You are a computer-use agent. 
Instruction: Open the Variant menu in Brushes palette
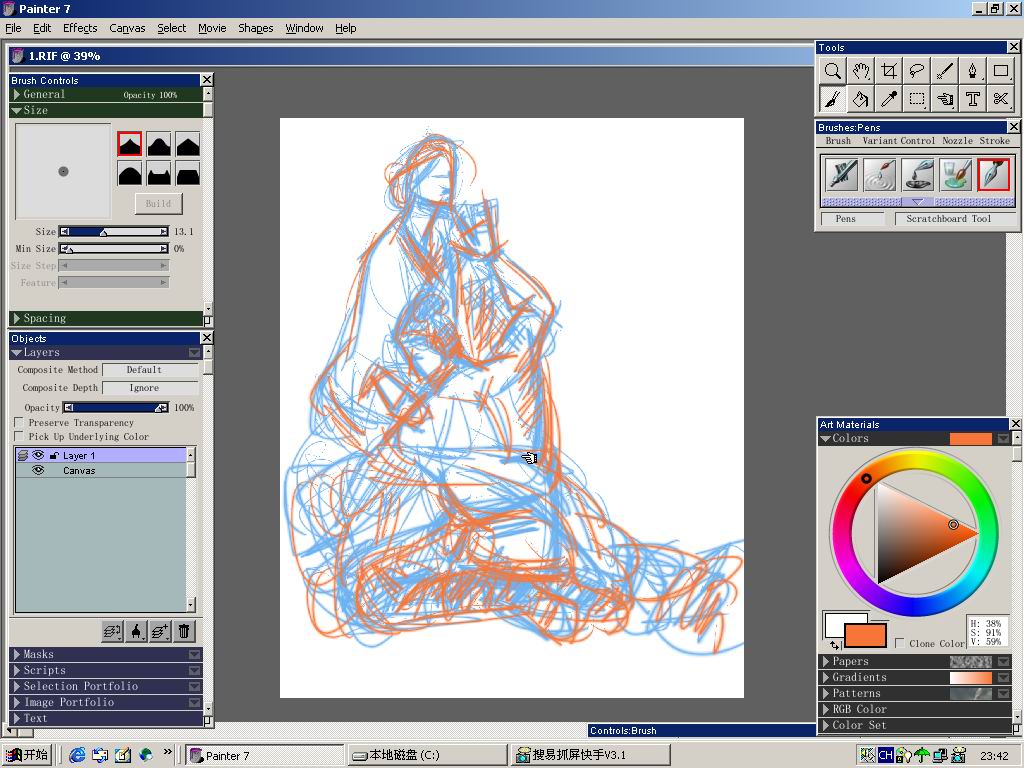click(x=879, y=141)
